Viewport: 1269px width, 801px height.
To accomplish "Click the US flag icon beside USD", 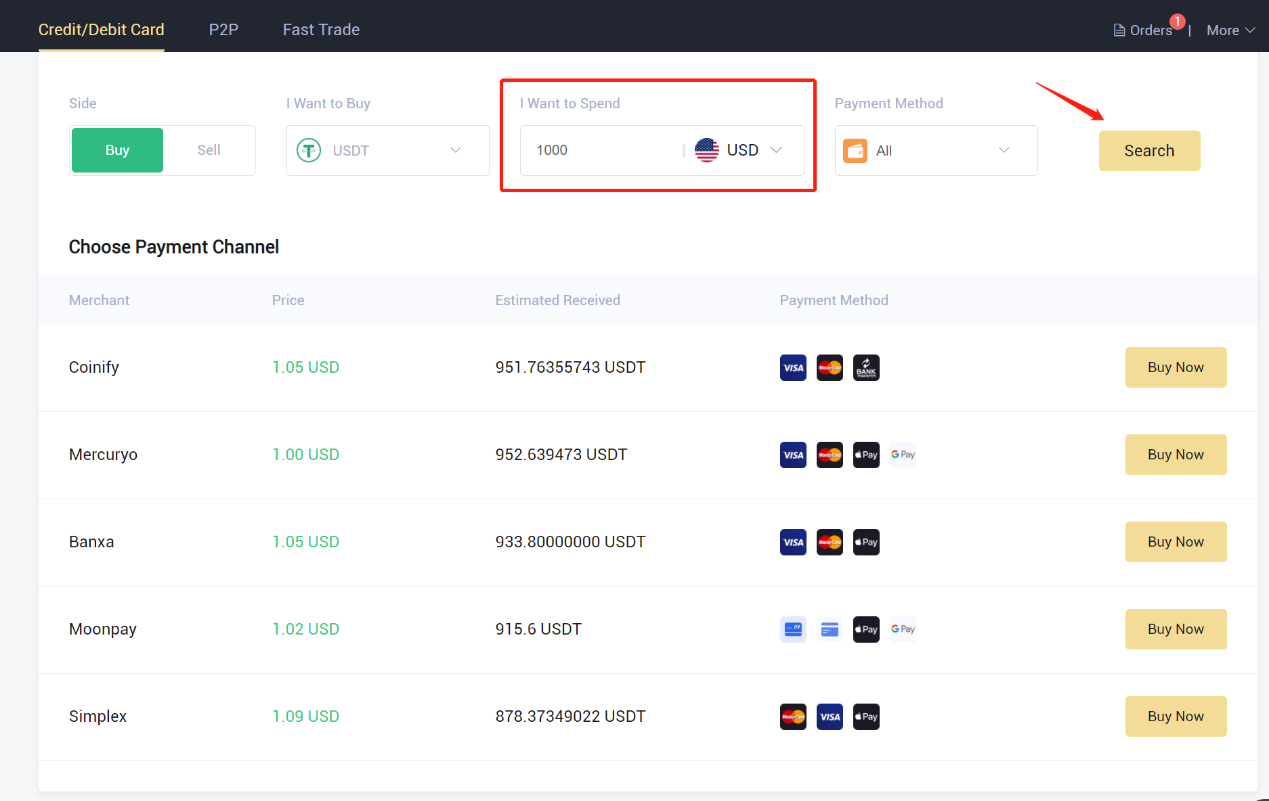I will (x=708, y=150).
